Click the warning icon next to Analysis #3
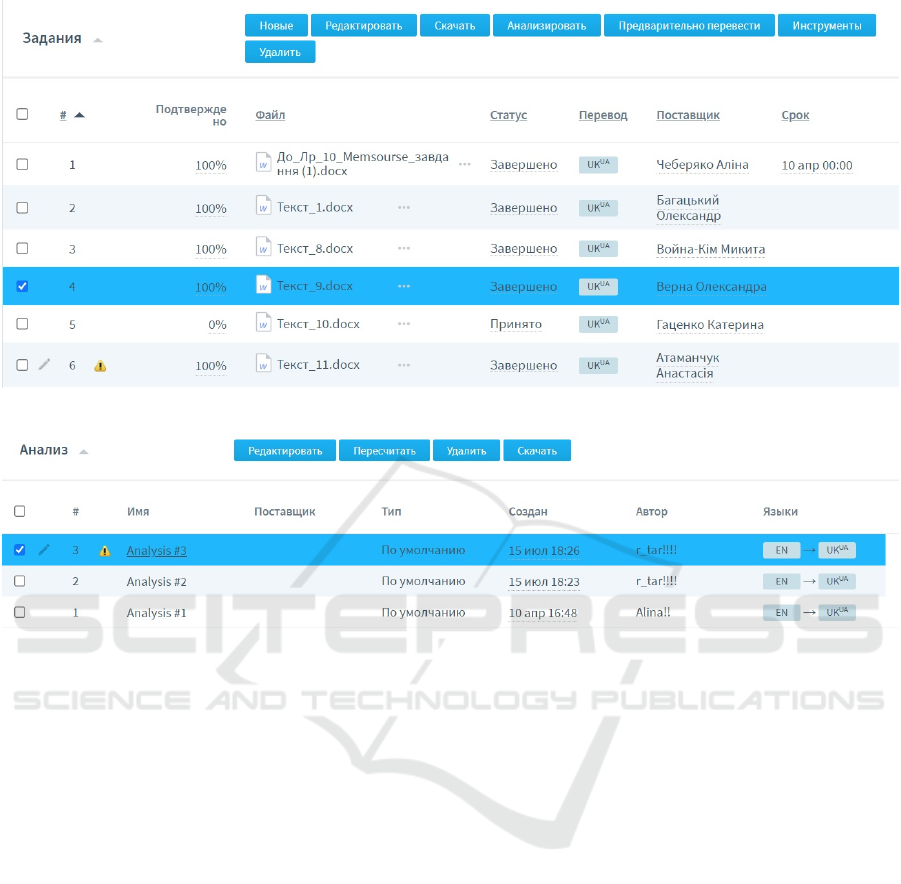Image resolution: width=901 pixels, height=884 pixels. click(105, 551)
